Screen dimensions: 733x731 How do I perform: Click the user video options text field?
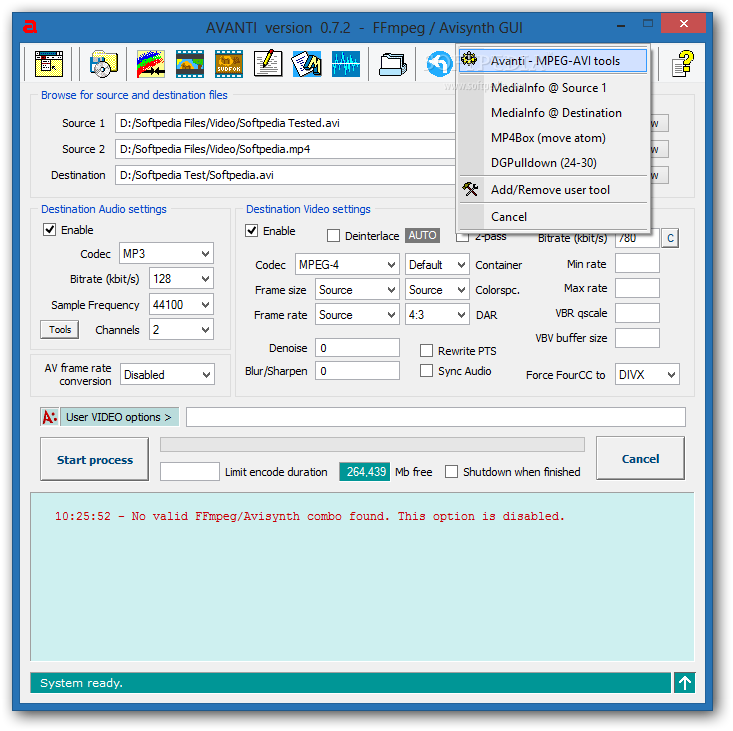436,417
